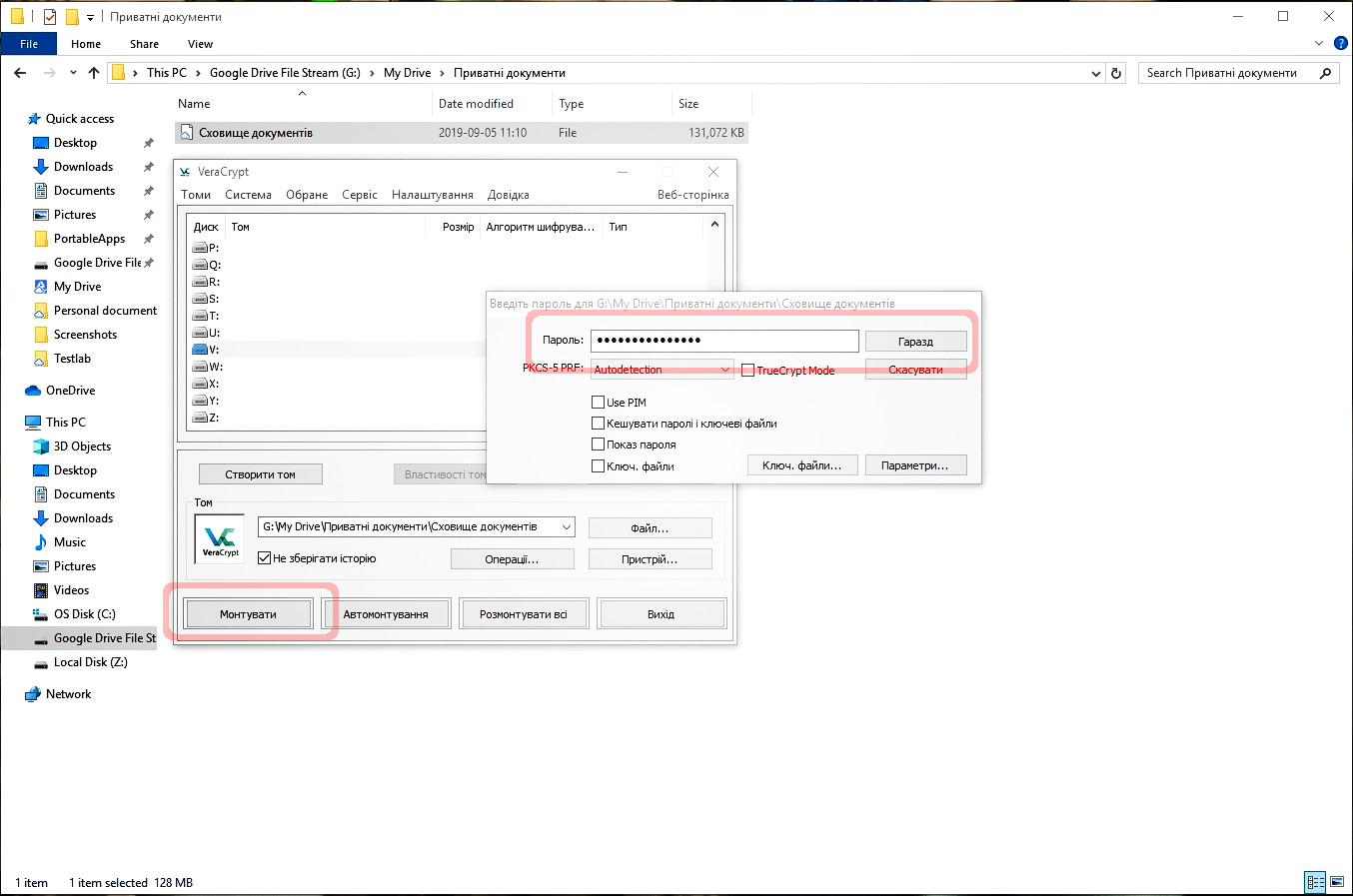Click the 3D Objects icon

click(x=41, y=447)
